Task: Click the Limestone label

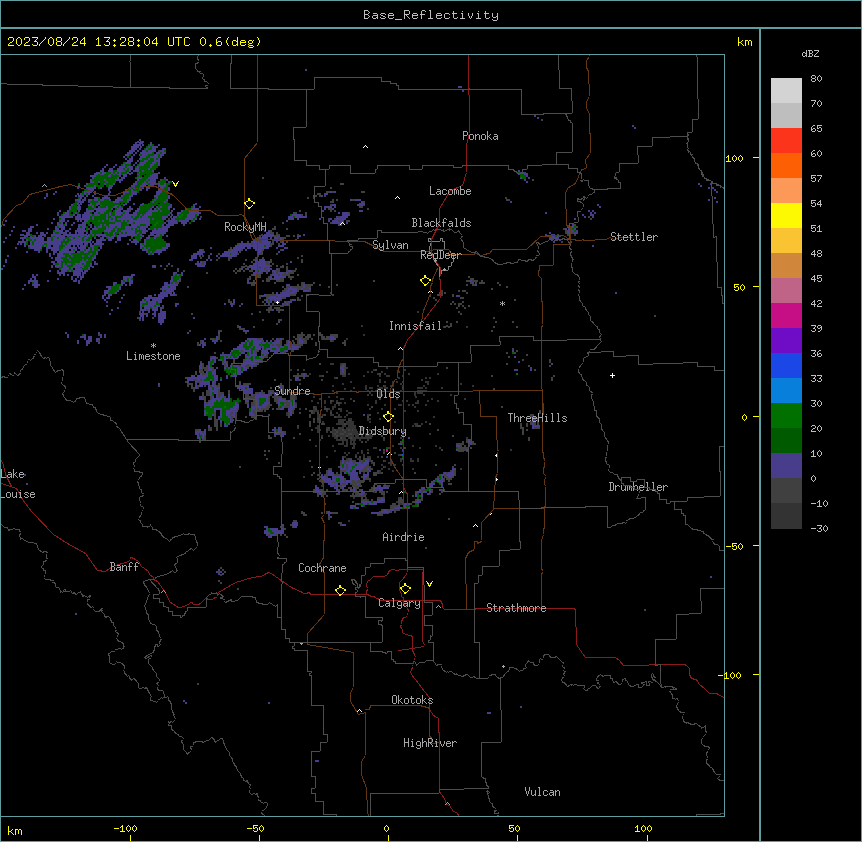Action: coord(153,356)
